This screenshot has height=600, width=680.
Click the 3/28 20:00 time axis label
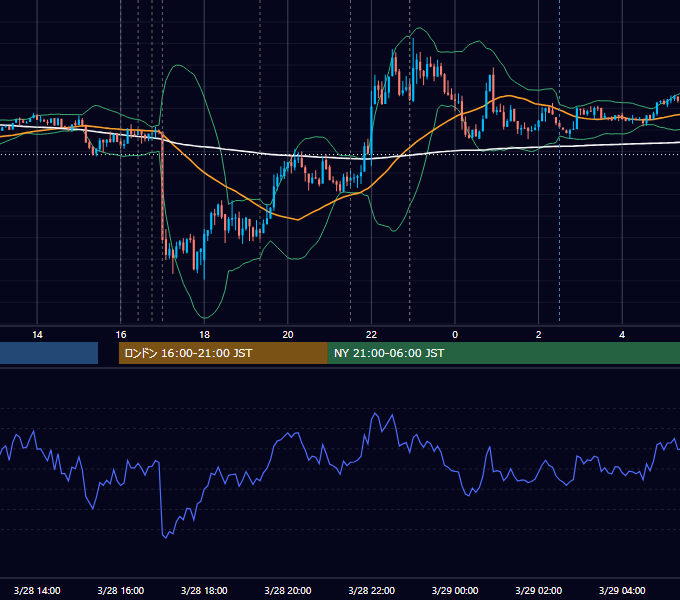[x=288, y=590]
